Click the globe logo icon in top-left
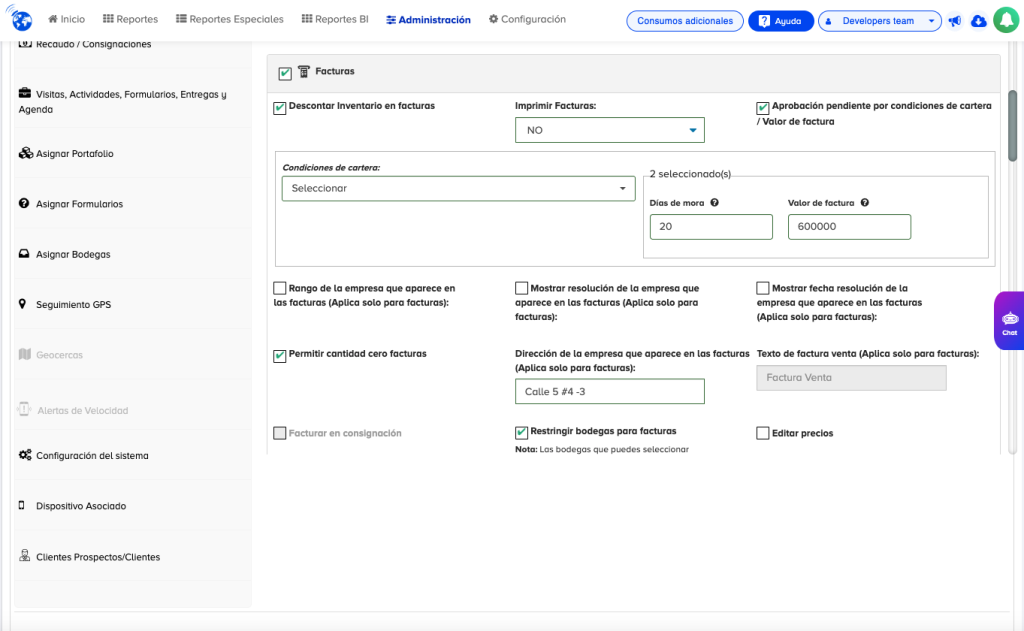This screenshot has height=631, width=1024. pos(22,19)
